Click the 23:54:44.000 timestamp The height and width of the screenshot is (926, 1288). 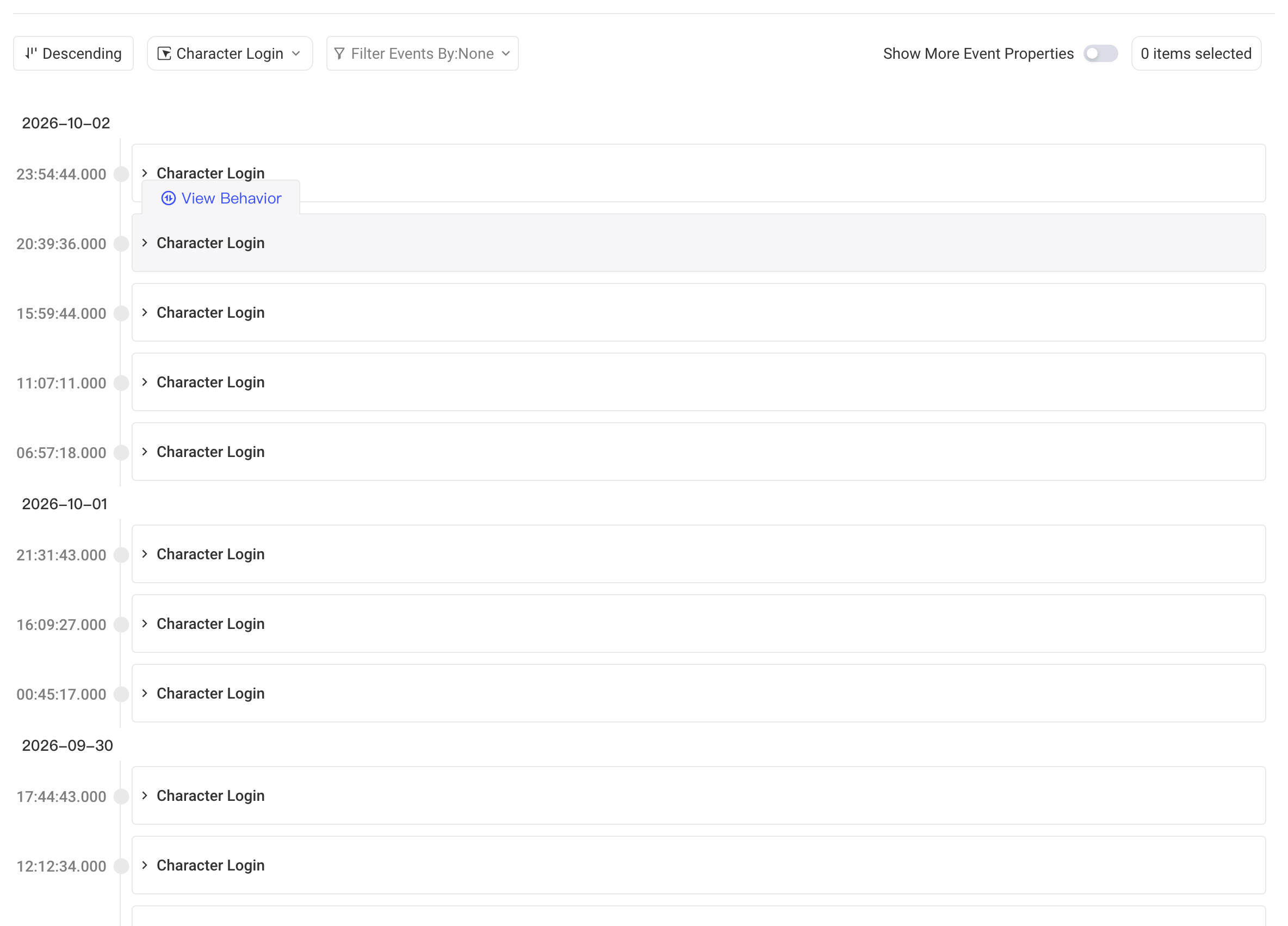[61, 175]
